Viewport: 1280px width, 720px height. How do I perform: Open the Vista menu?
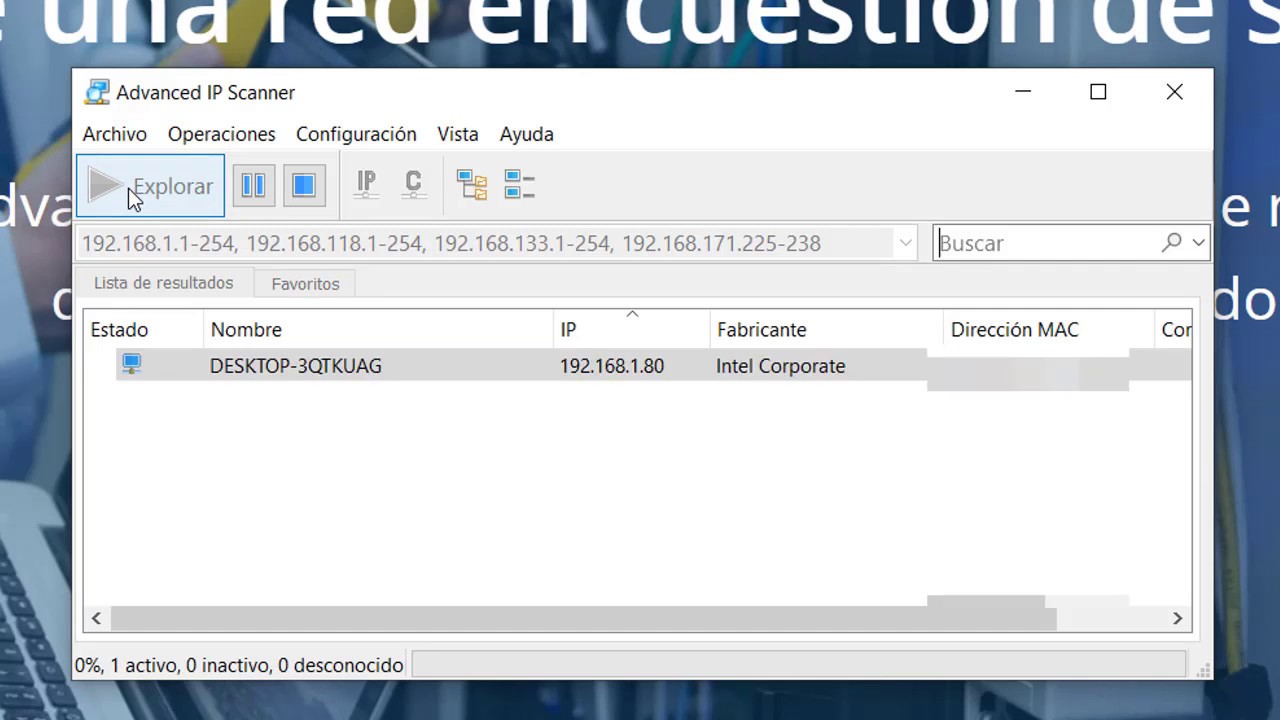tap(458, 134)
